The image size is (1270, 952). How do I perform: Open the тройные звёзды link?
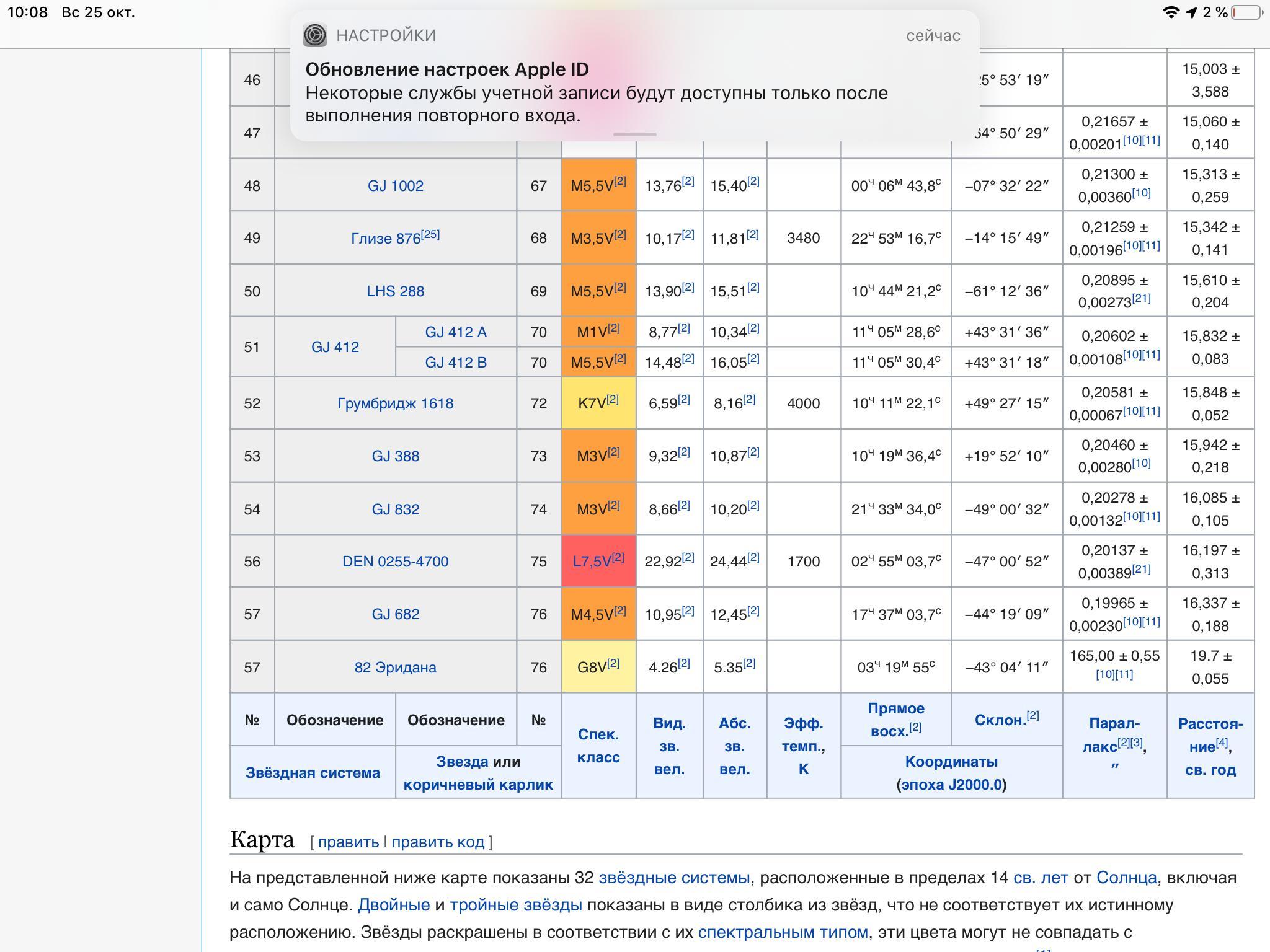(x=516, y=905)
